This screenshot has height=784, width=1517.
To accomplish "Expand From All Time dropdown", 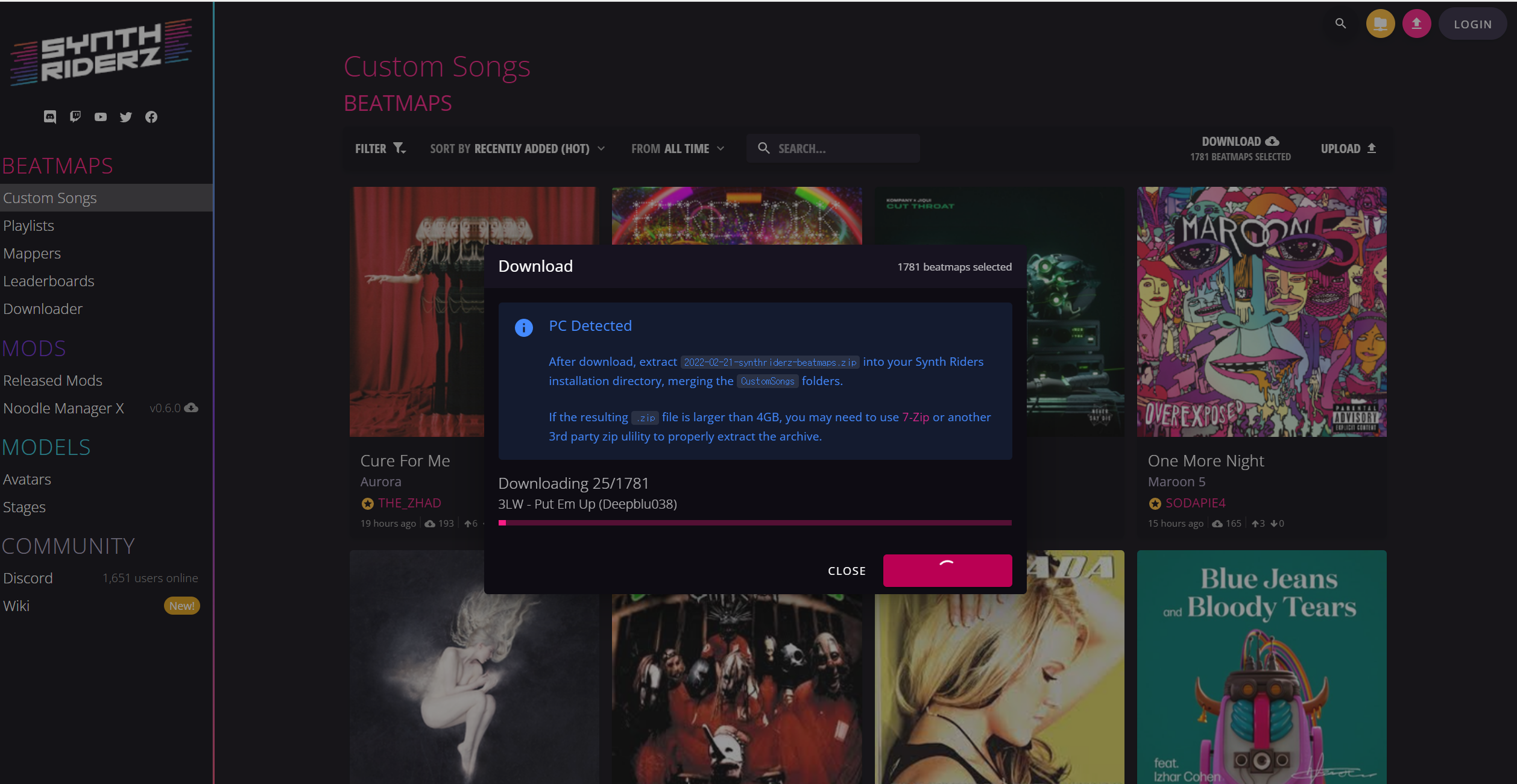I will pyautogui.click(x=678, y=148).
